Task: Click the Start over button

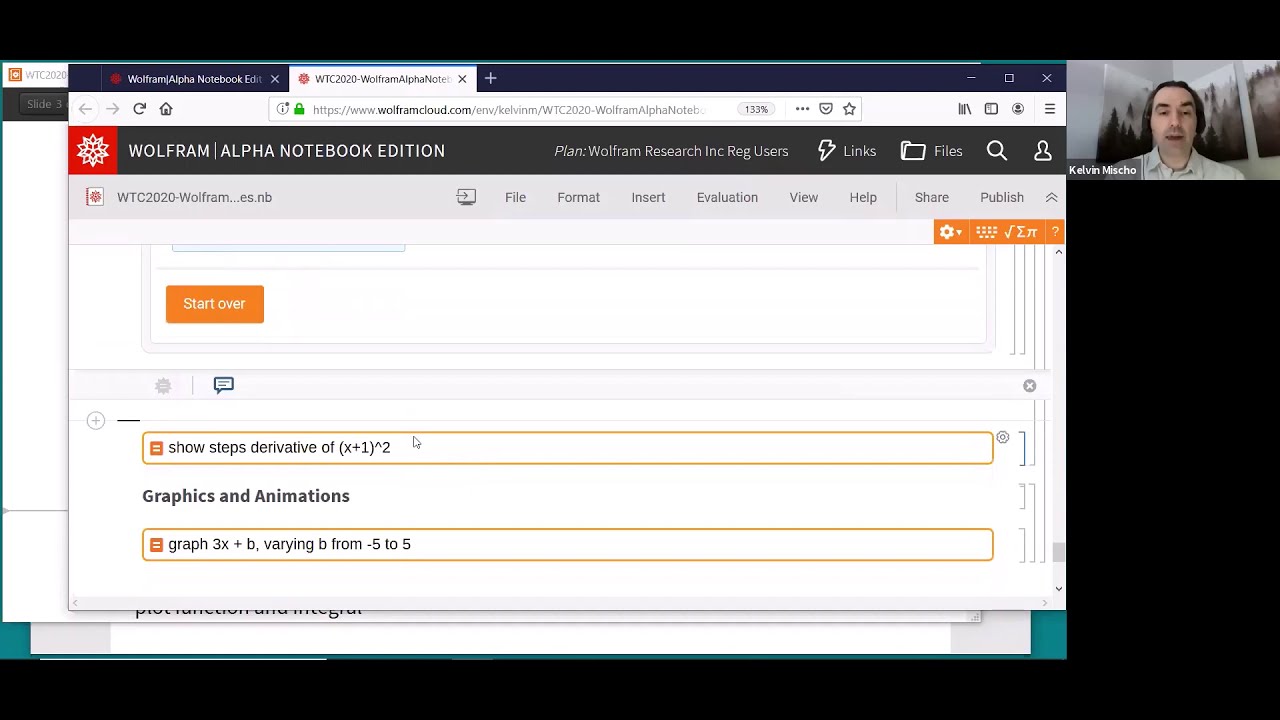Action: coord(214,304)
